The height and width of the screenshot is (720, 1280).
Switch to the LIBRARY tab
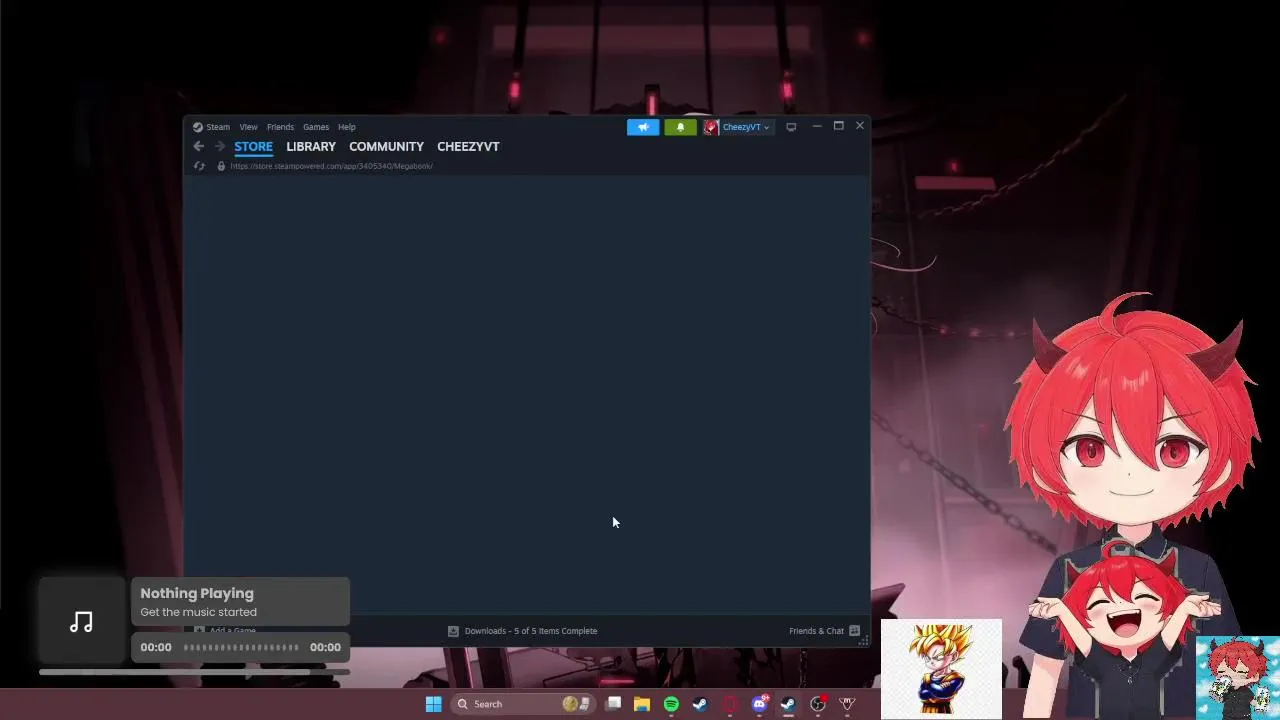[x=311, y=146]
